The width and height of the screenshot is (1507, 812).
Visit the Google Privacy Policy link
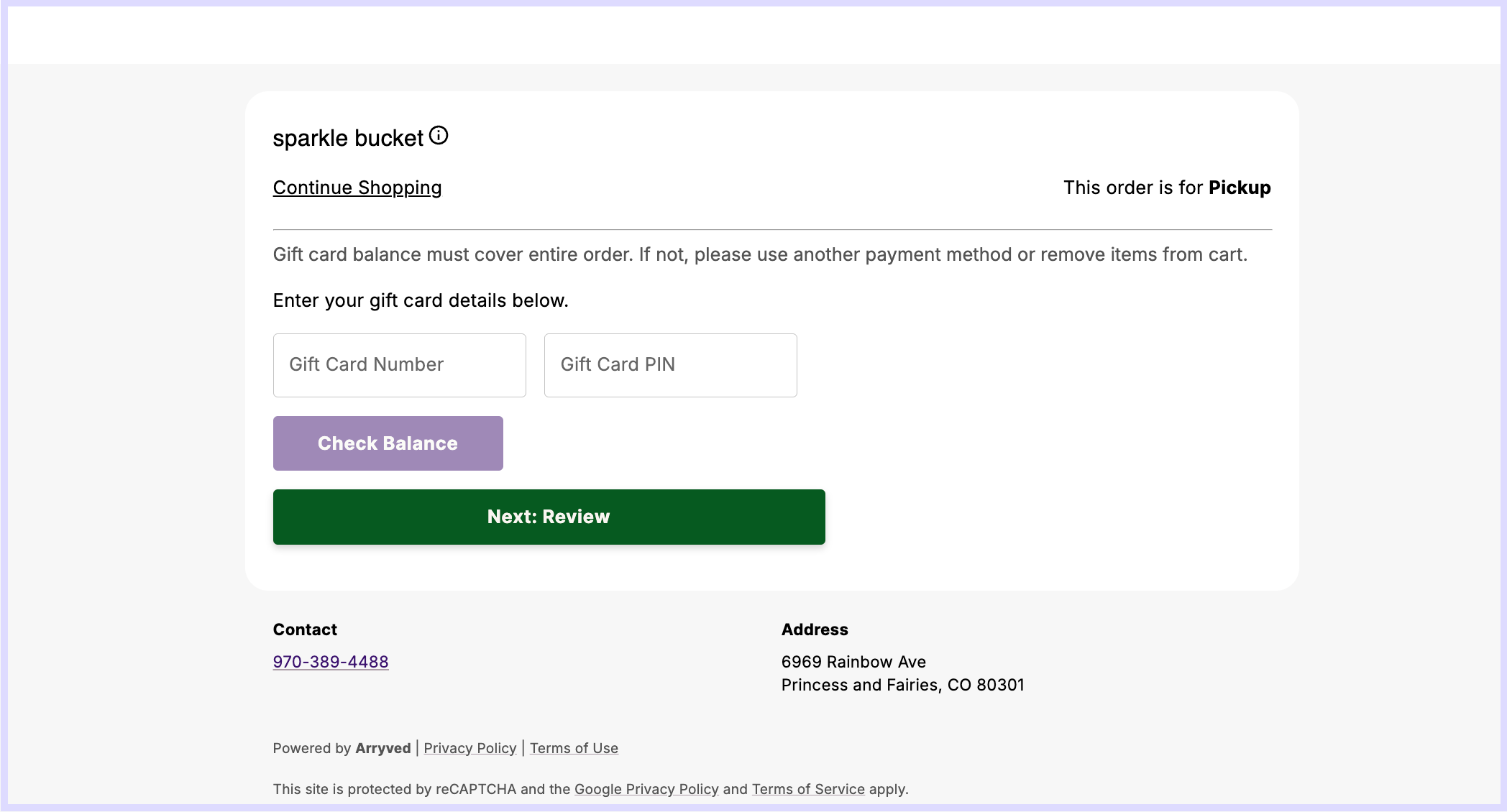(x=646, y=789)
